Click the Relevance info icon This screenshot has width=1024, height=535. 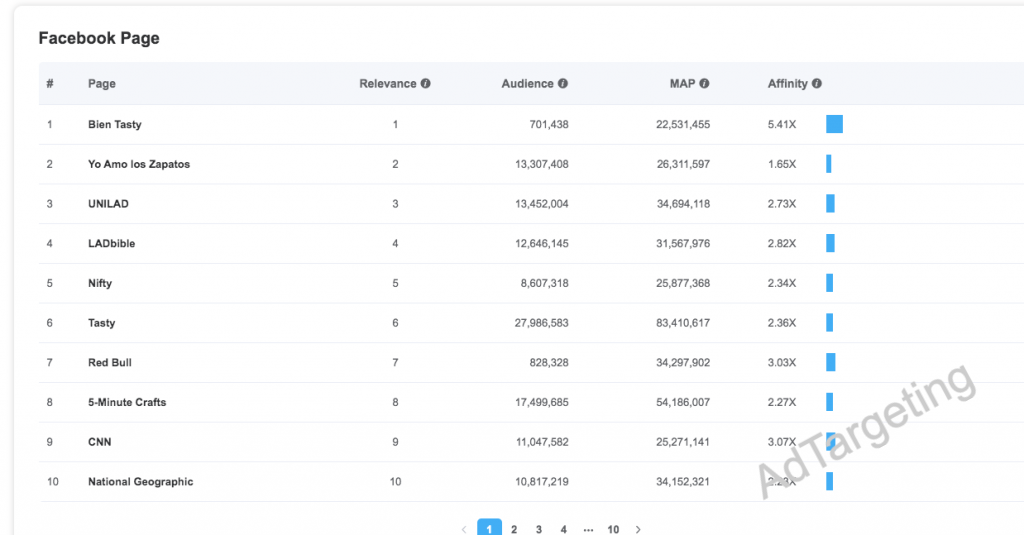426,84
